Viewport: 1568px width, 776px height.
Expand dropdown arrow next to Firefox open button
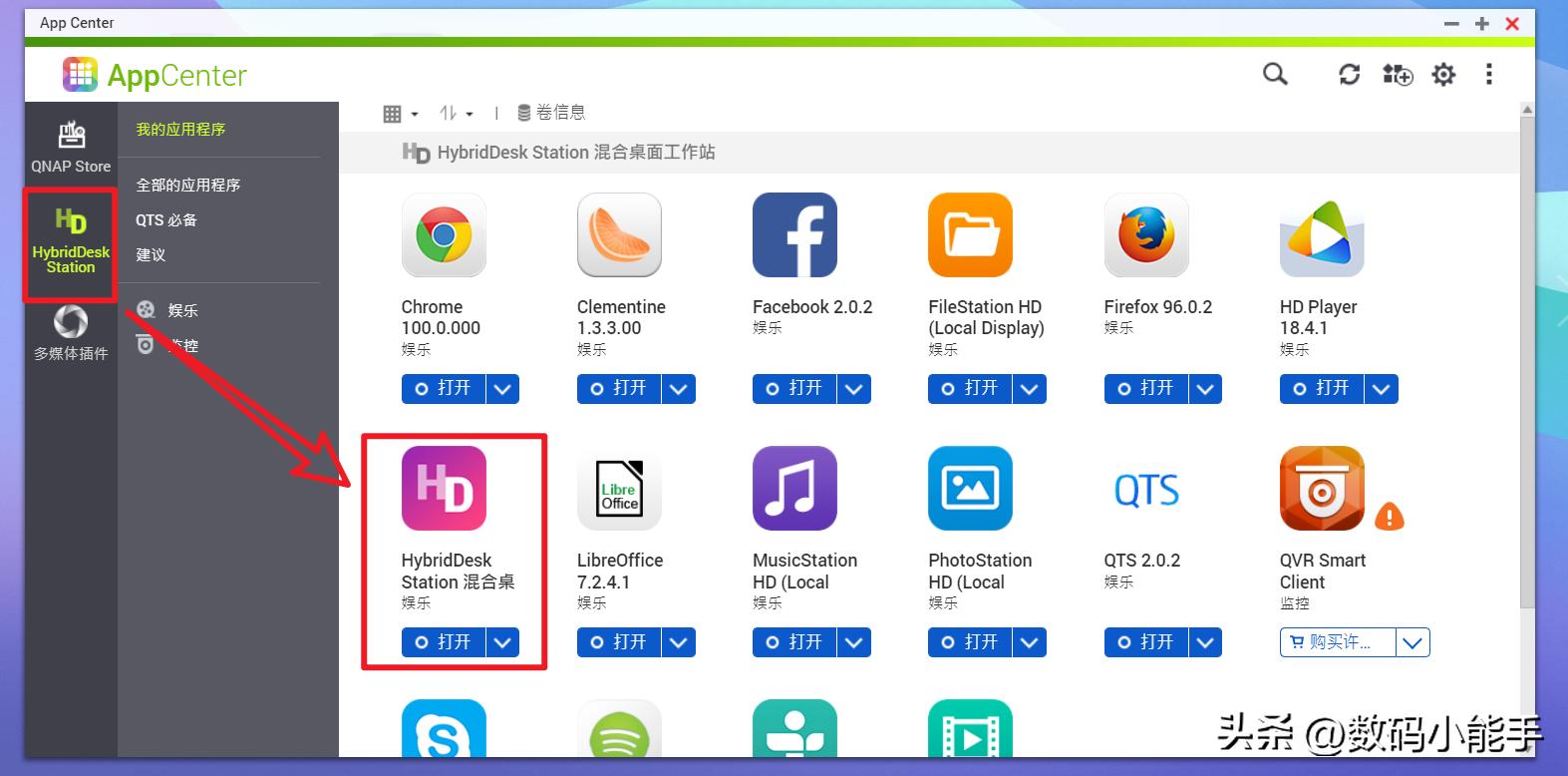(1205, 389)
